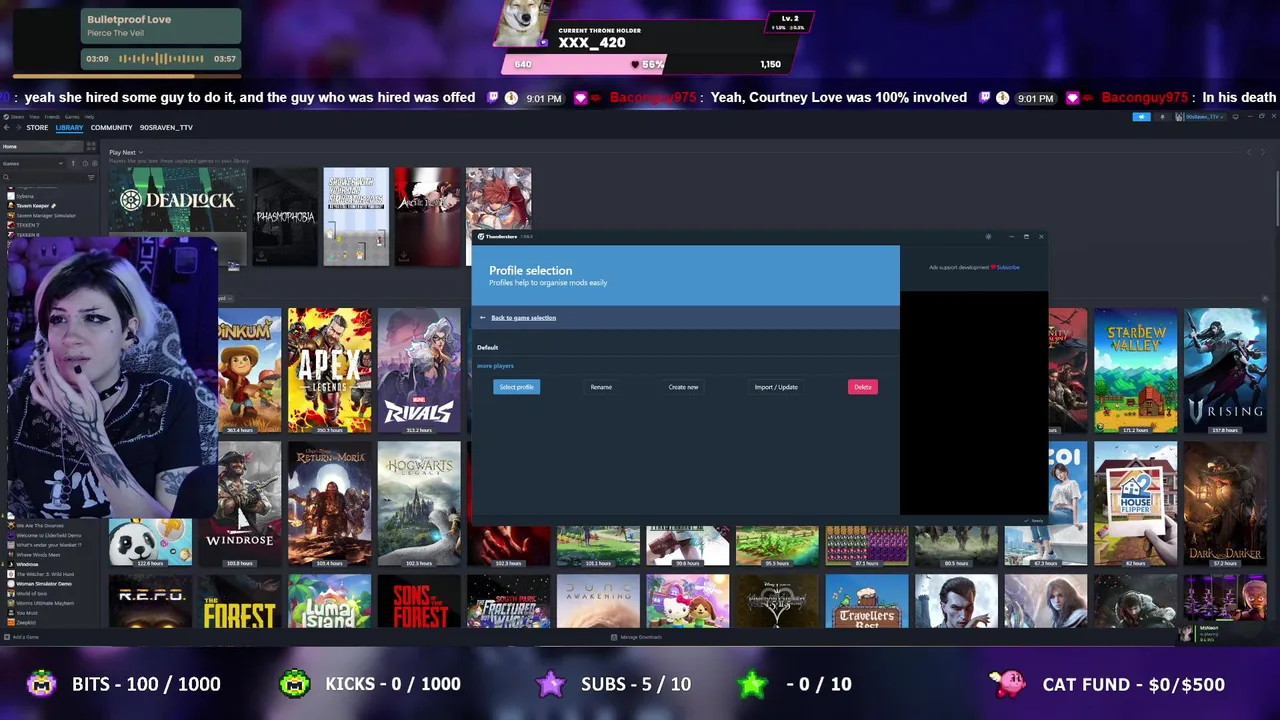
Task: Toggle collections grid view icon beside Home
Action: (x=91, y=146)
